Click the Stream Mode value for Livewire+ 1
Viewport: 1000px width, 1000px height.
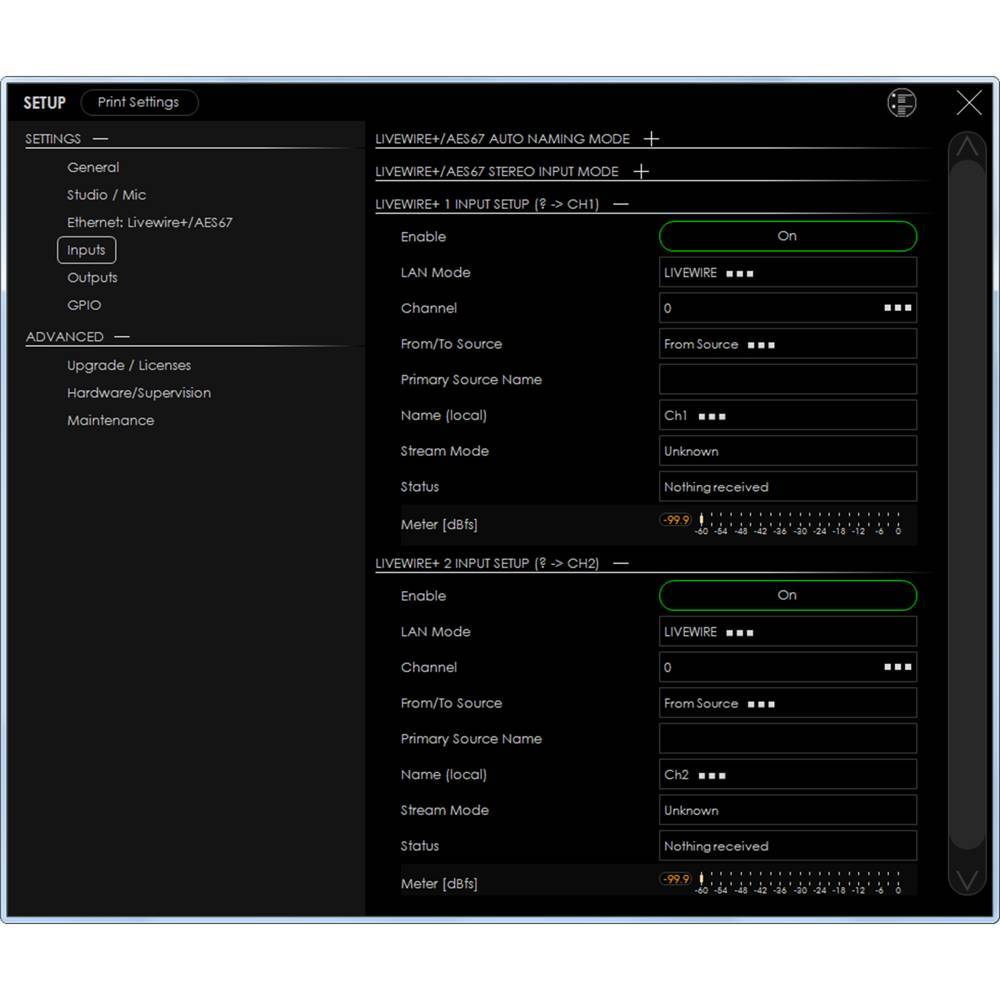[788, 451]
